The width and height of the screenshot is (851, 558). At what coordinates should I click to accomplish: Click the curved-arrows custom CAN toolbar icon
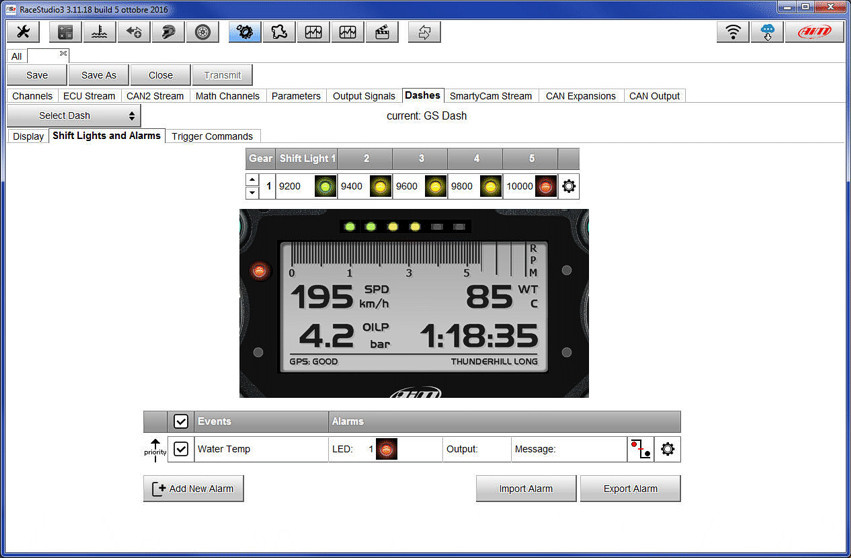click(424, 32)
